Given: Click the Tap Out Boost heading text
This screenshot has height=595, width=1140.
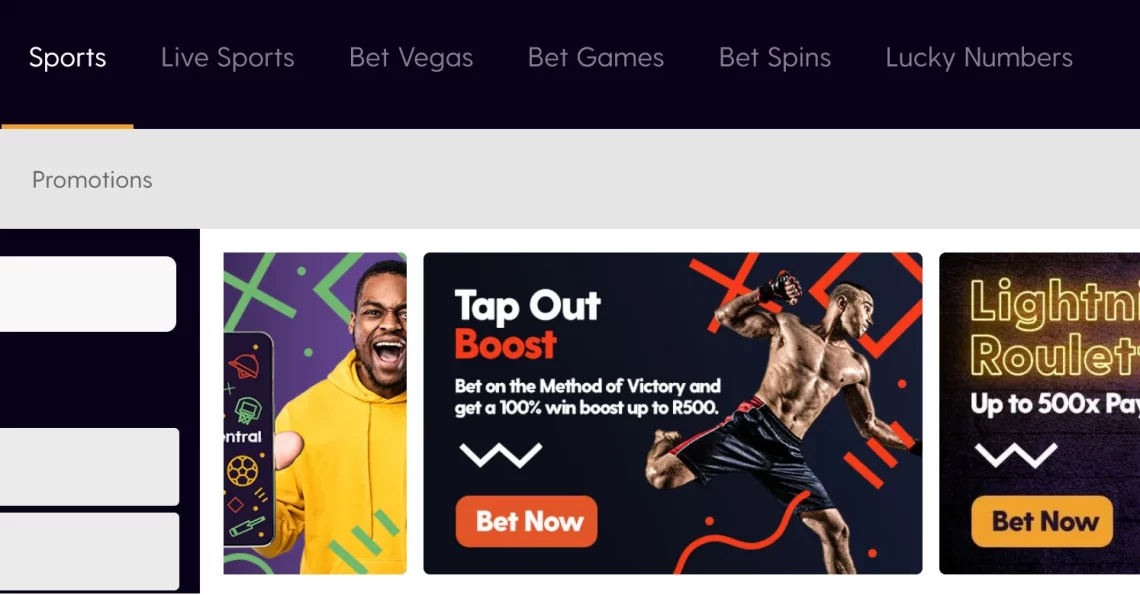Looking at the screenshot, I should point(527,324).
